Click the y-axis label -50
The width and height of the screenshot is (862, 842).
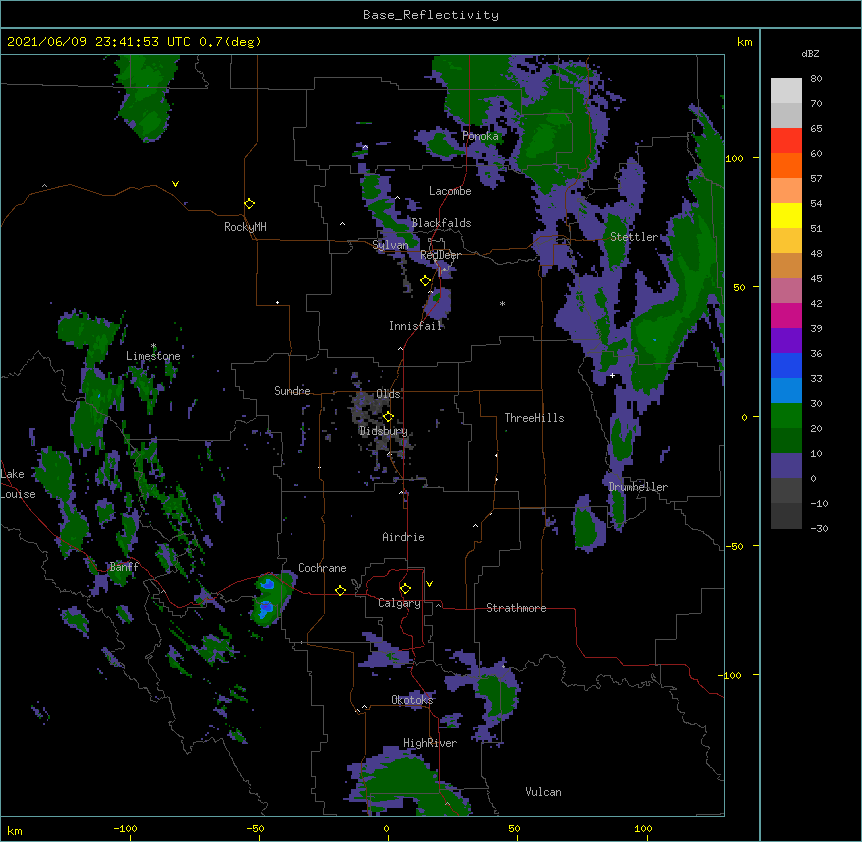(x=734, y=546)
